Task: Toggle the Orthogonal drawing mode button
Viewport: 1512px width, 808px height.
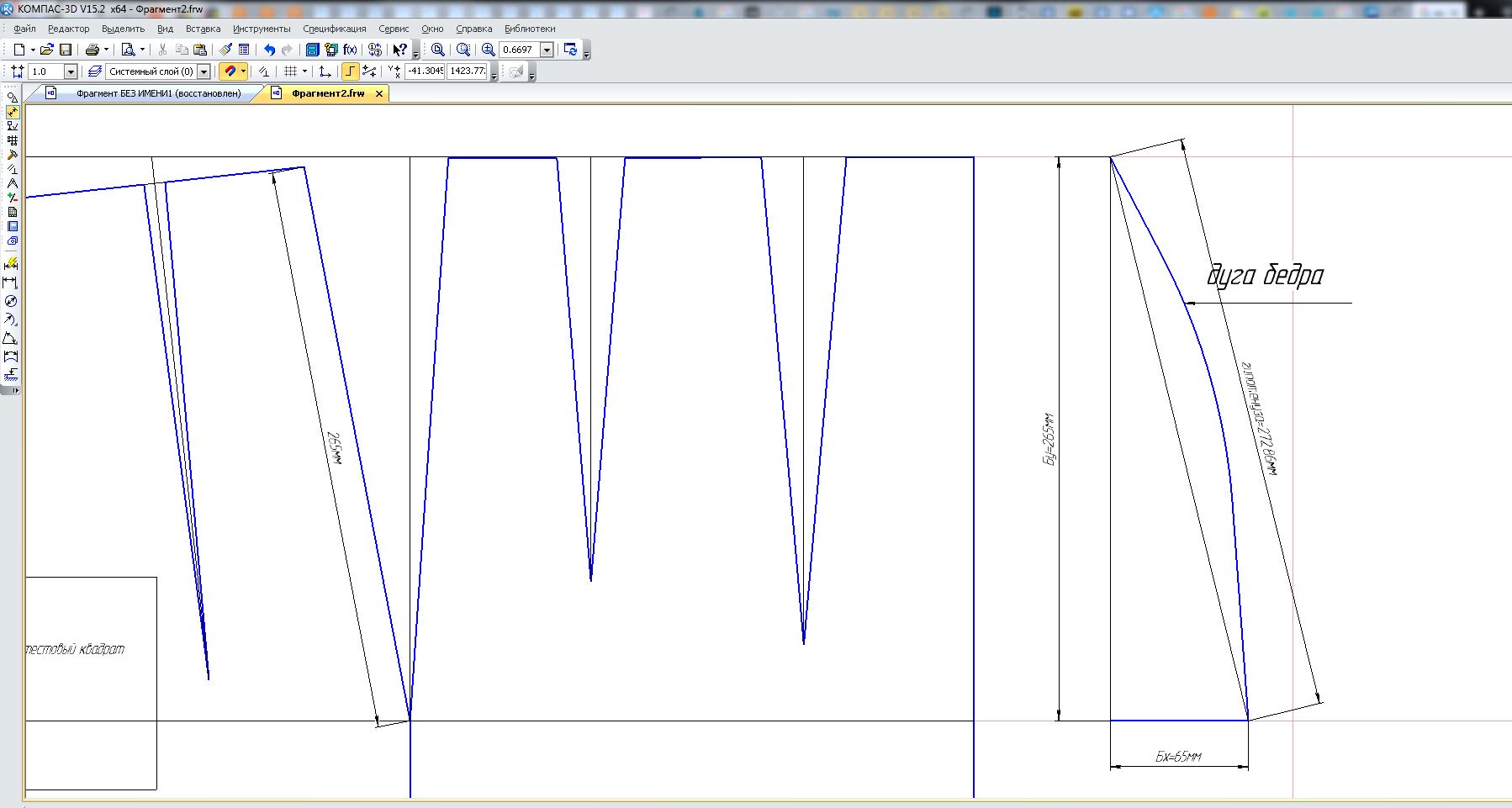Action: pyautogui.click(x=351, y=71)
